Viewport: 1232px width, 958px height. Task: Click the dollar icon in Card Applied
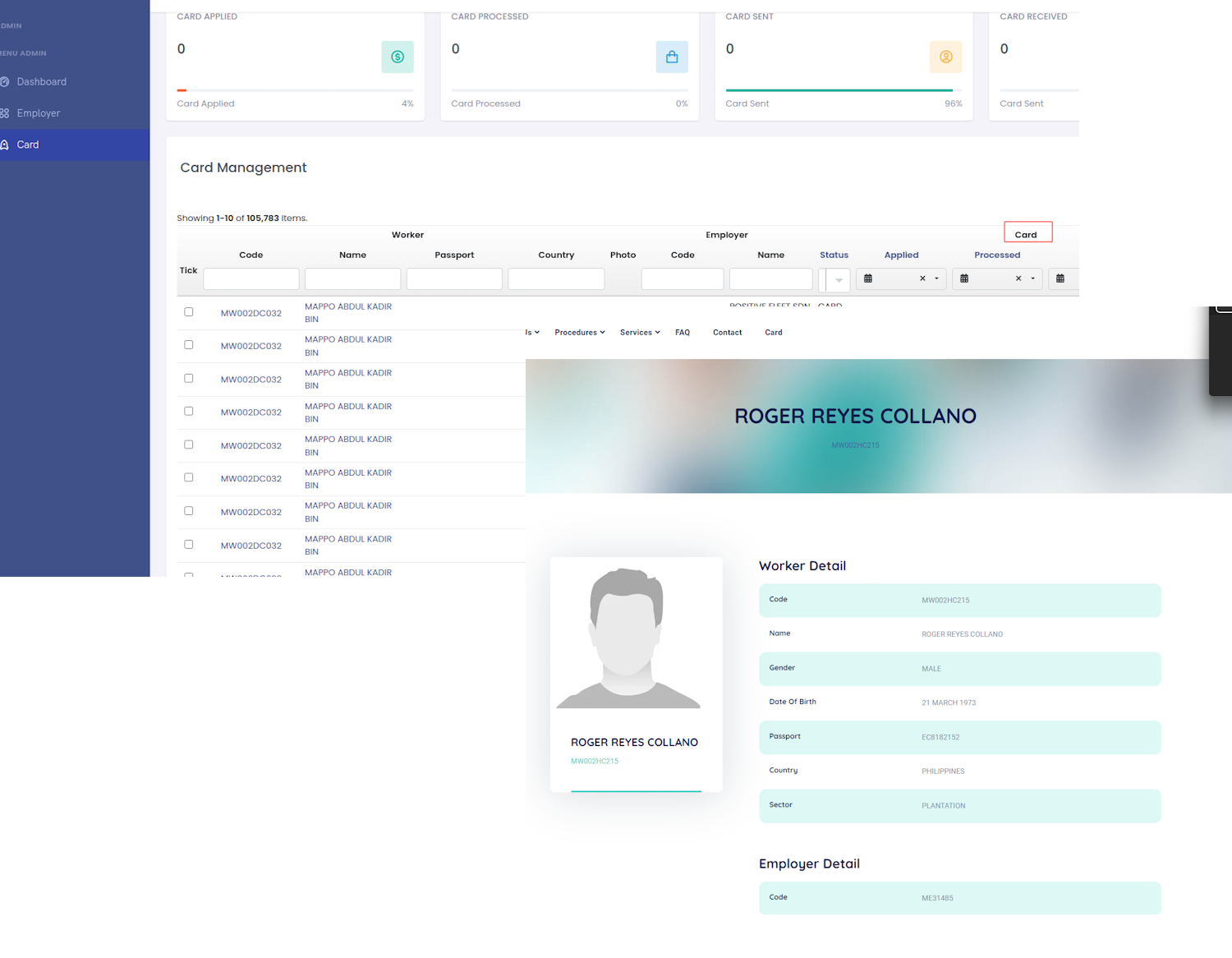point(398,57)
